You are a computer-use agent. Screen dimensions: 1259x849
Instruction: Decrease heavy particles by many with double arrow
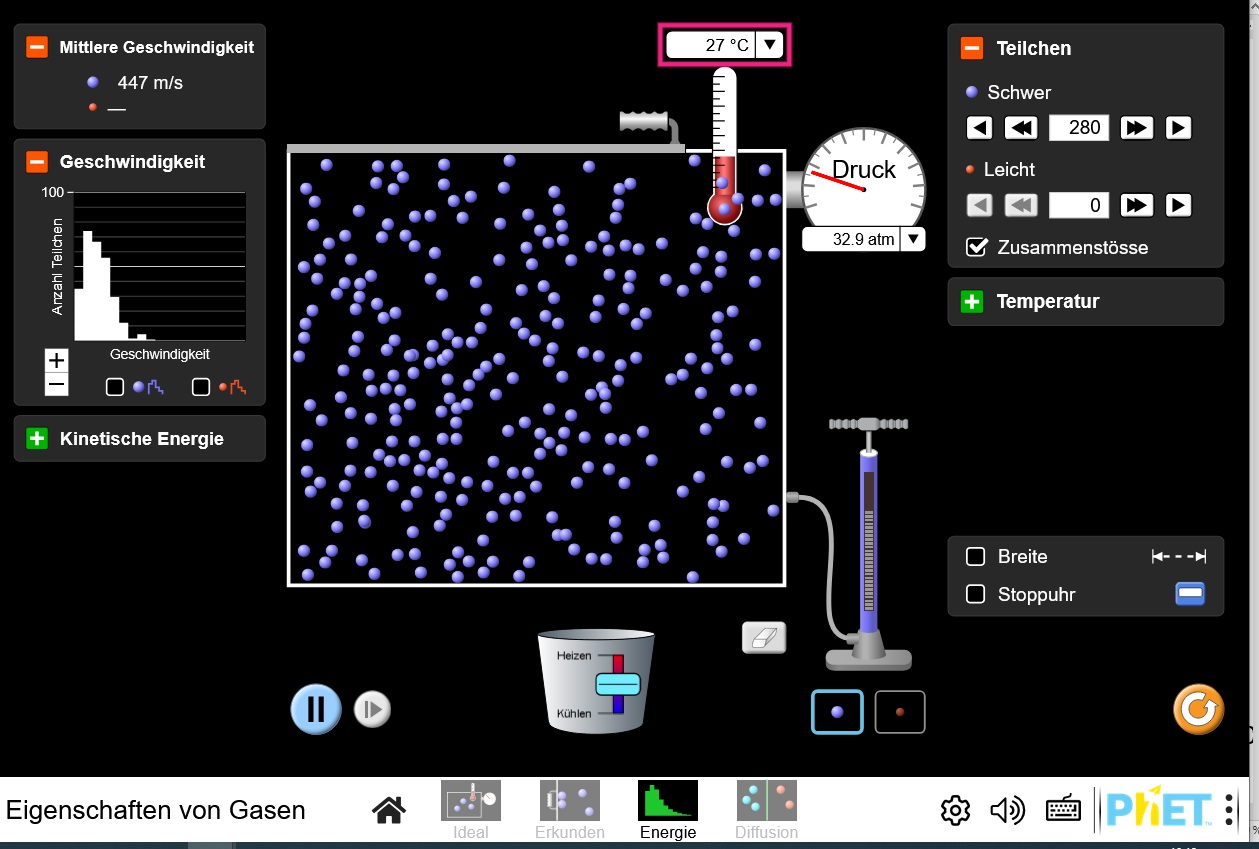coord(1021,128)
